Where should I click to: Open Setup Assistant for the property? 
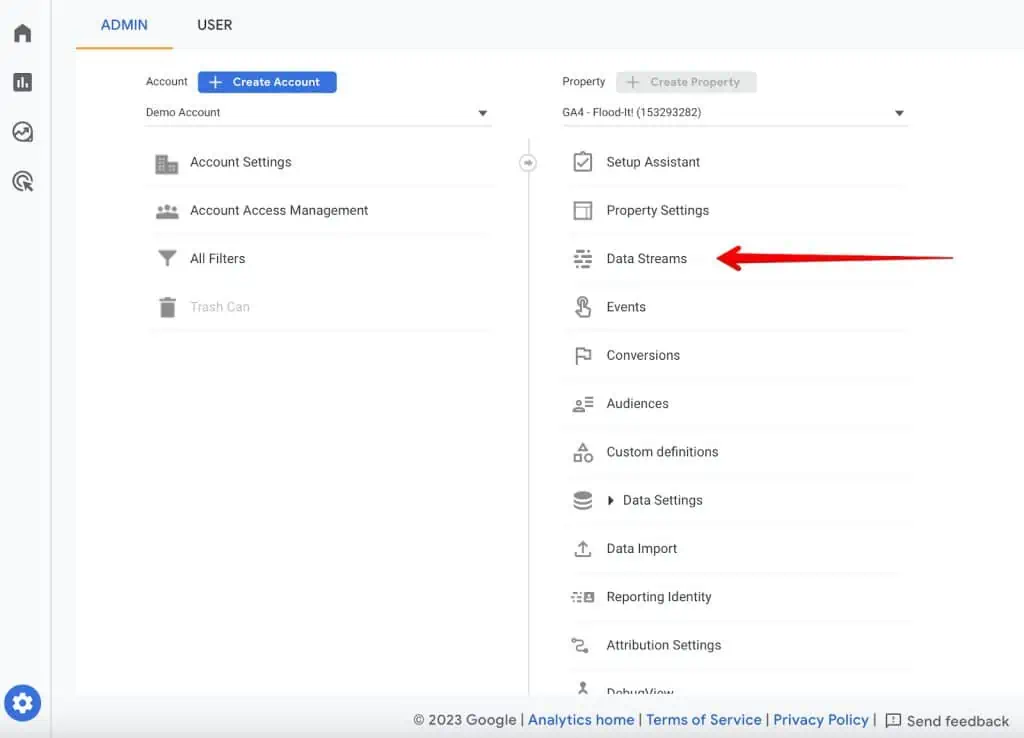click(651, 162)
